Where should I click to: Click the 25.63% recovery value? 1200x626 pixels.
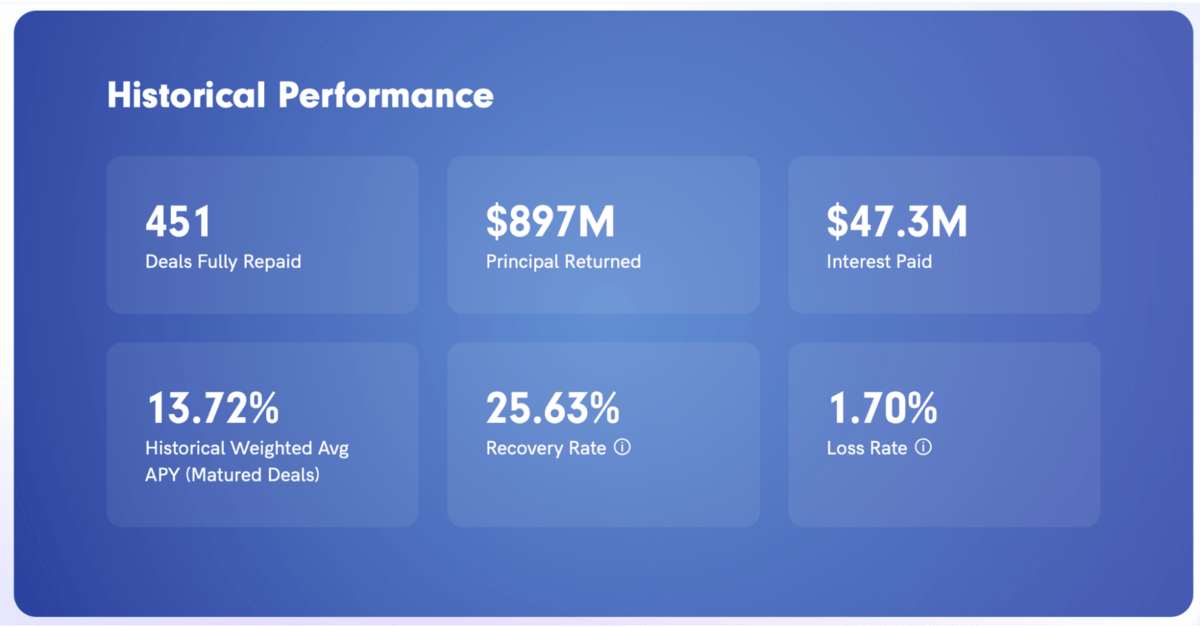click(553, 408)
